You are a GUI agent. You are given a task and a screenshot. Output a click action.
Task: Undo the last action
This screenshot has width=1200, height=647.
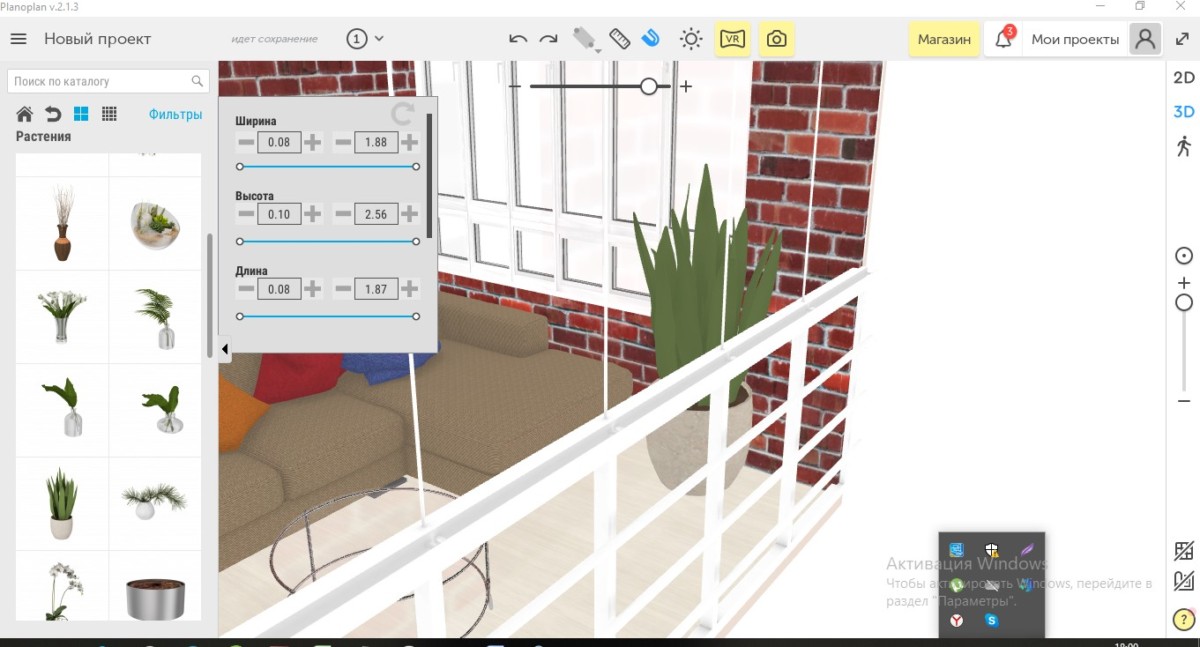click(518, 39)
